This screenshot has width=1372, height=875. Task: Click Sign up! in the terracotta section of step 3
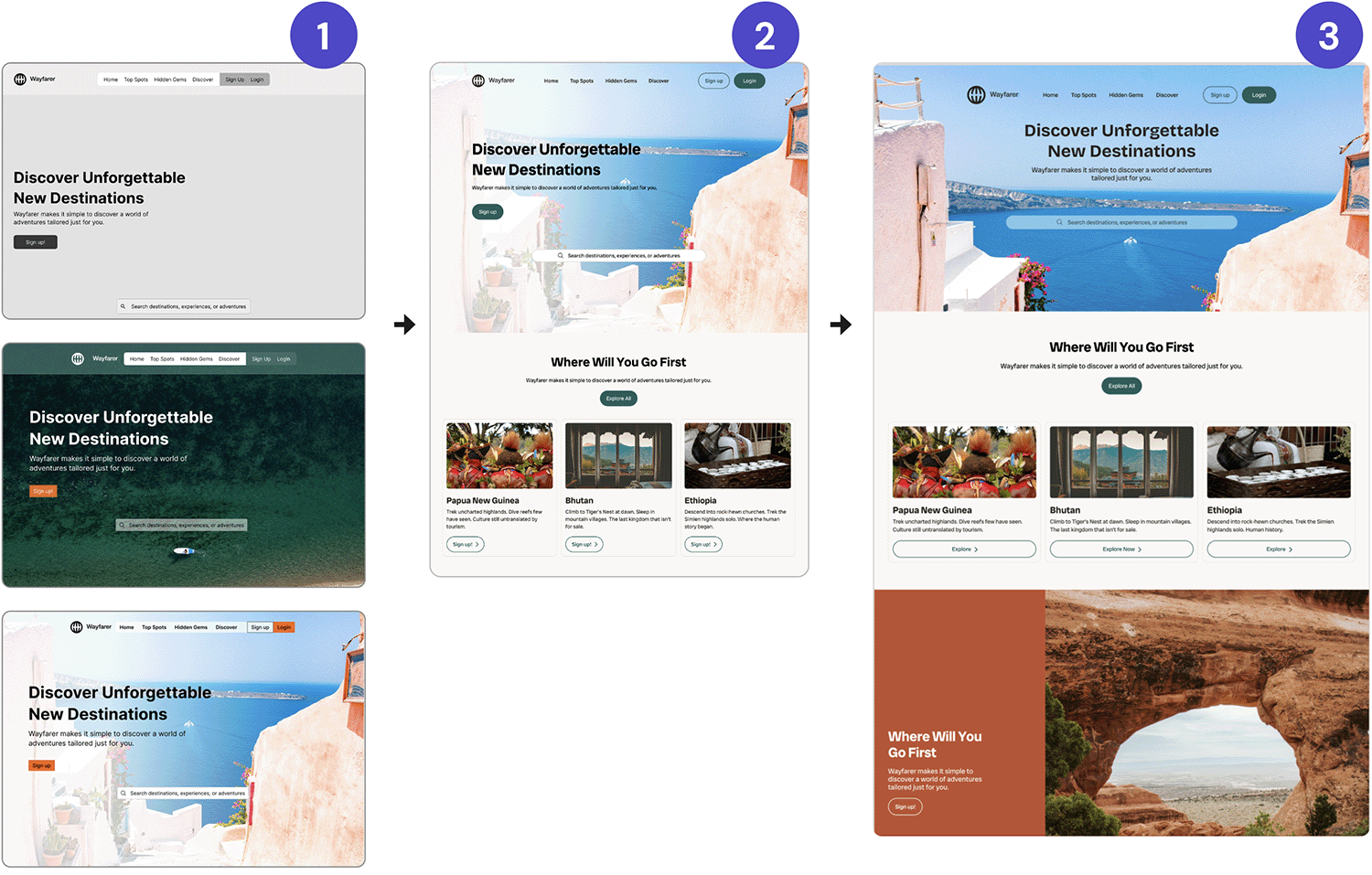[x=905, y=806]
